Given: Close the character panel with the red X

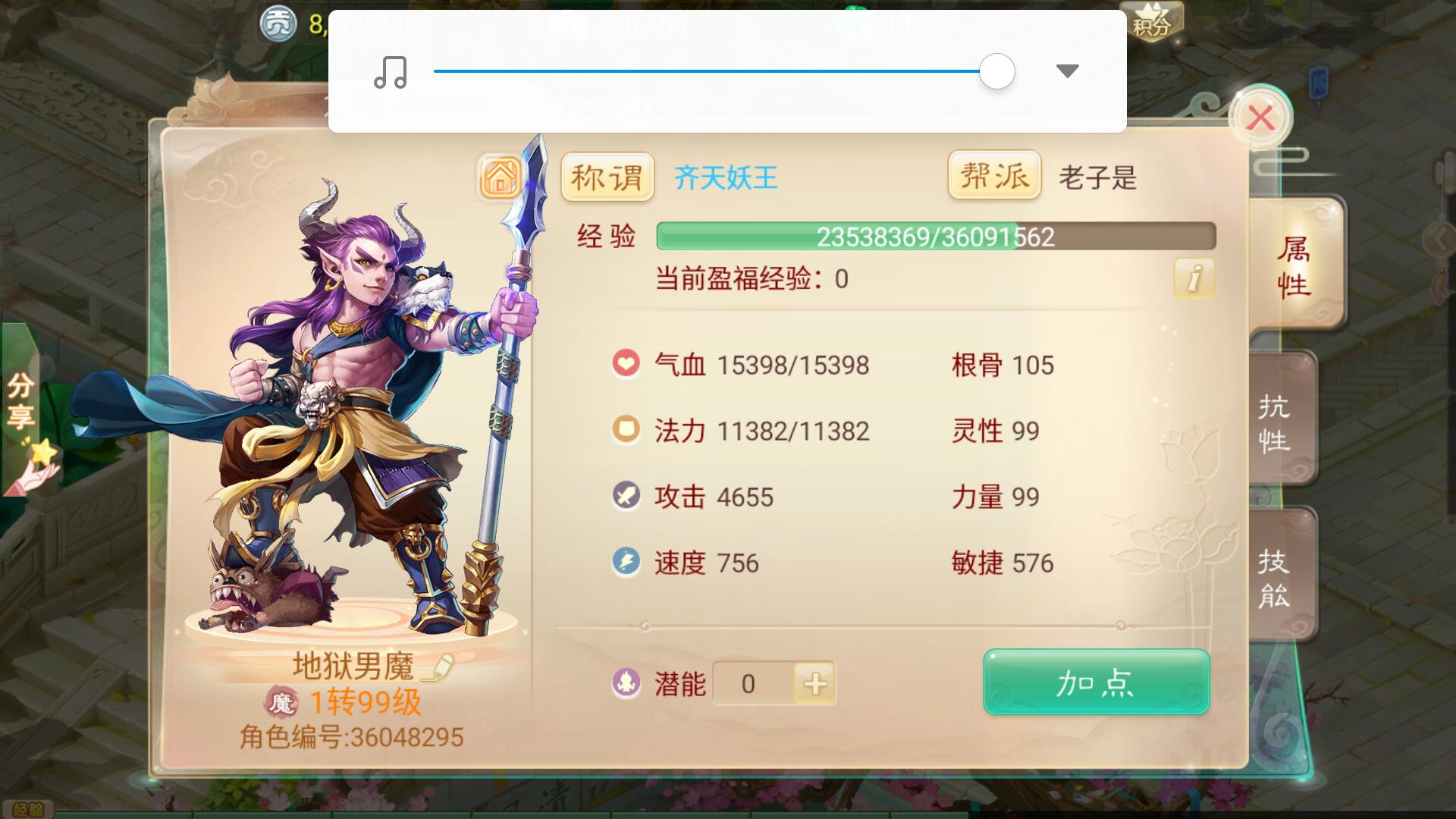Looking at the screenshot, I should 1260,118.
